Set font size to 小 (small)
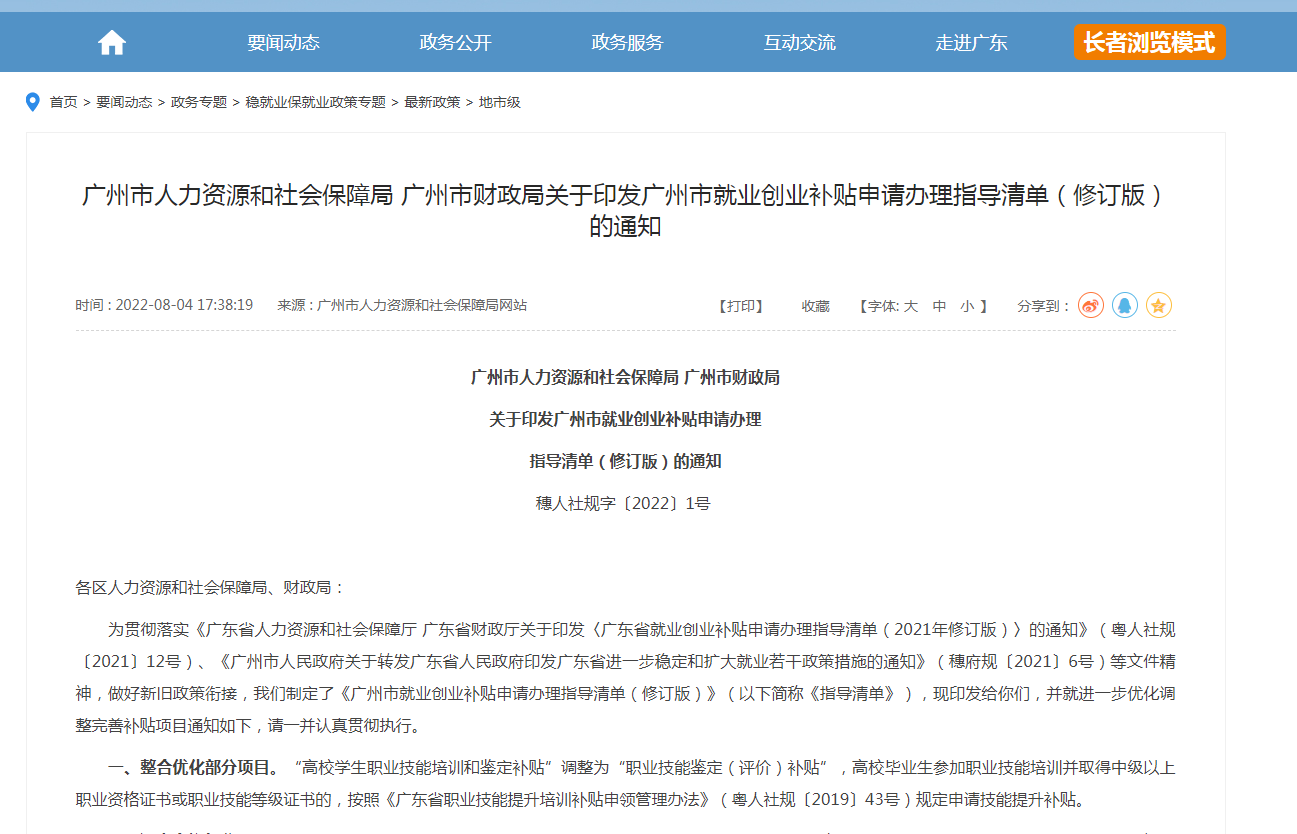This screenshot has width=1297, height=834. click(967, 306)
